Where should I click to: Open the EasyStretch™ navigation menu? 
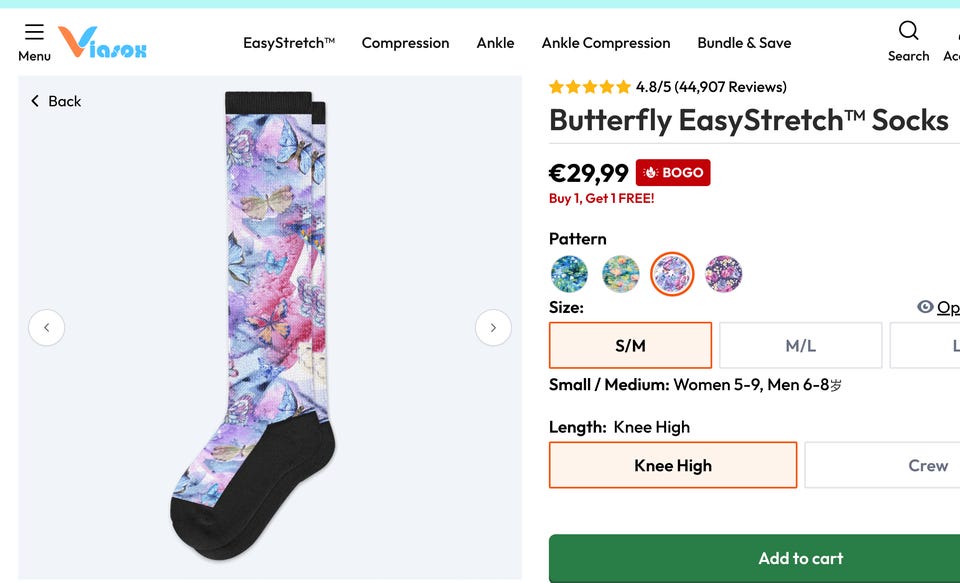289,43
